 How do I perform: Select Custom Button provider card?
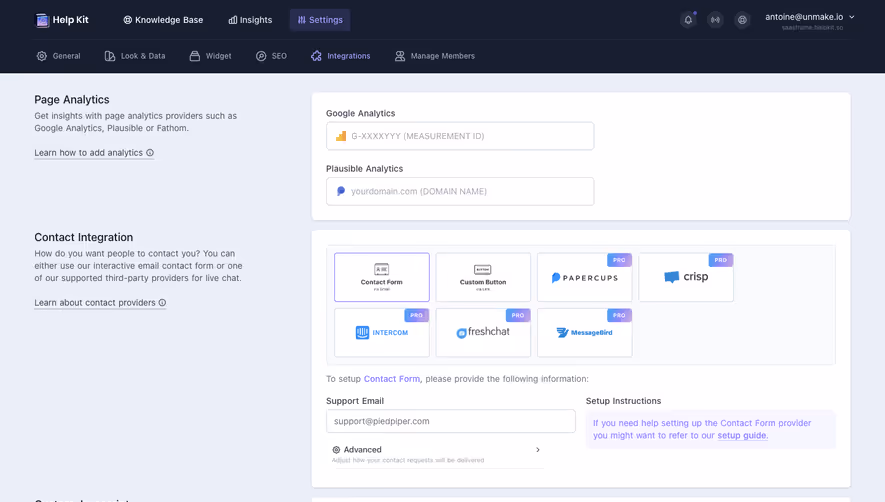483,277
